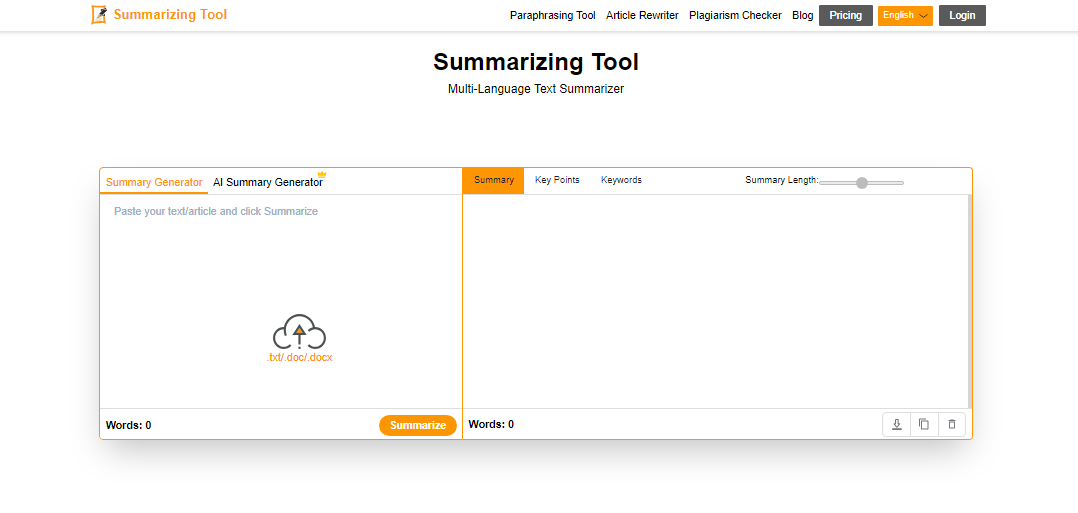
Task: Delete the summary text with trash icon
Action: point(951,424)
